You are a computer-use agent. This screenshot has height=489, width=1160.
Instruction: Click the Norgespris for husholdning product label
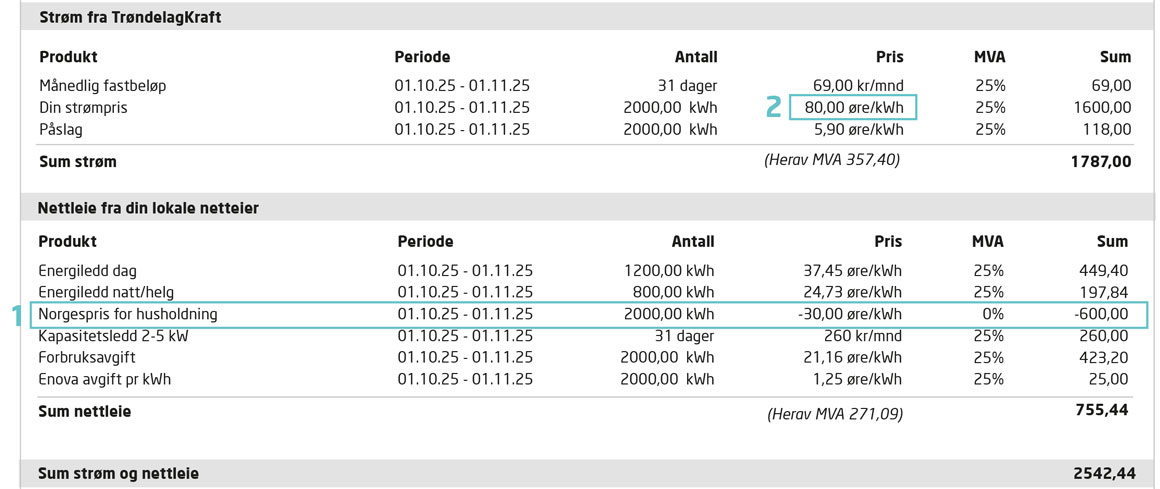point(127,314)
